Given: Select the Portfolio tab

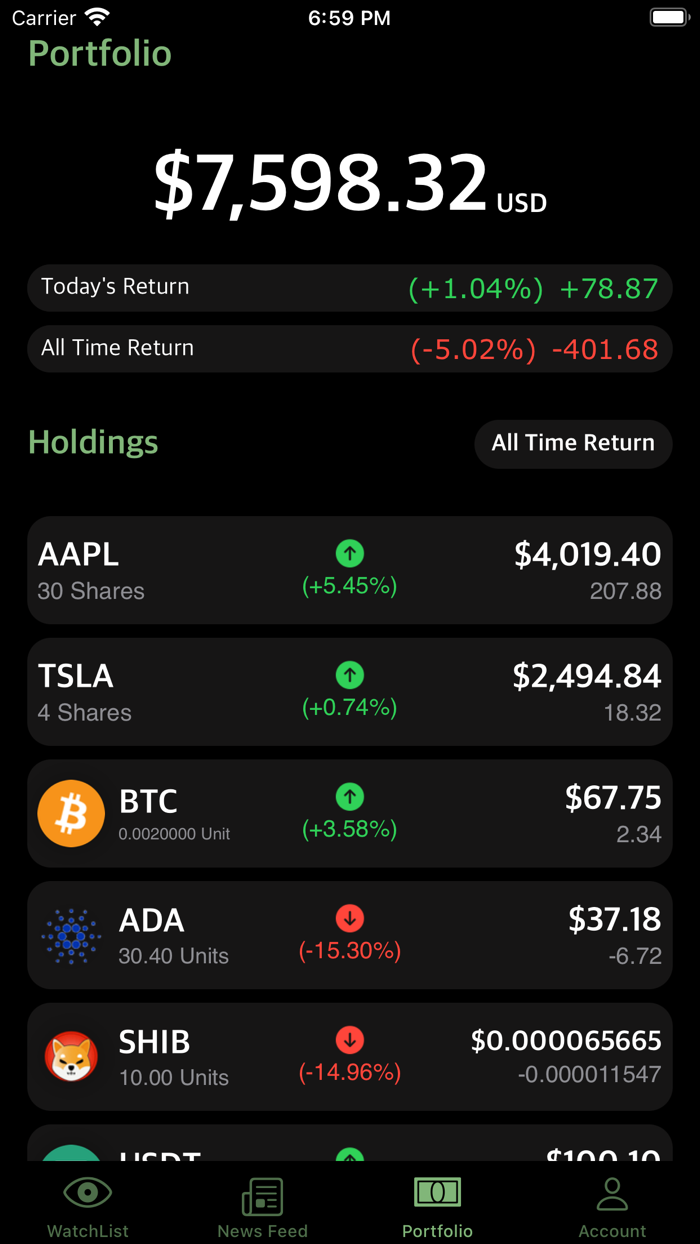Looking at the screenshot, I should click(x=437, y=1206).
